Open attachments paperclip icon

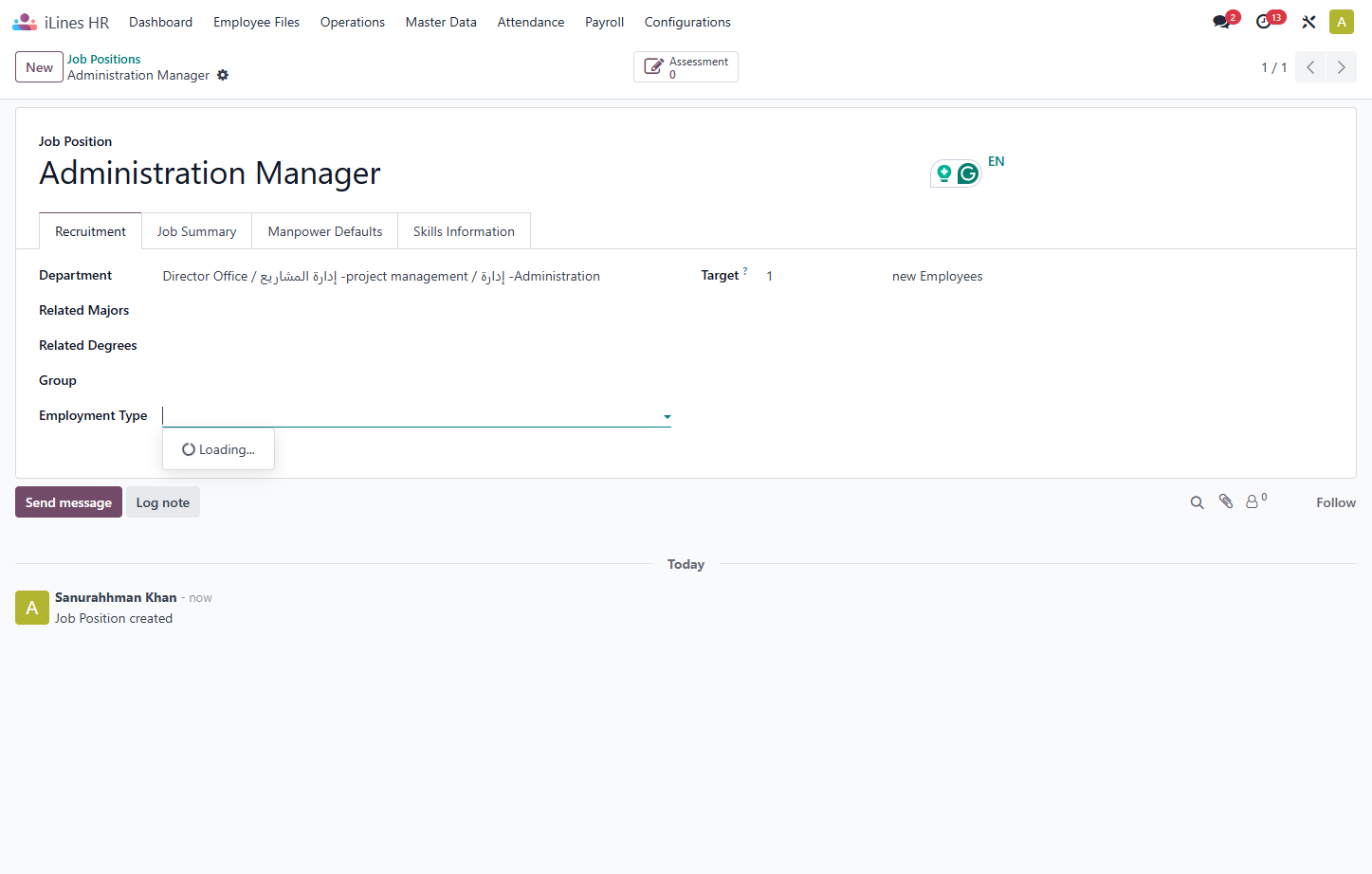[x=1226, y=501]
